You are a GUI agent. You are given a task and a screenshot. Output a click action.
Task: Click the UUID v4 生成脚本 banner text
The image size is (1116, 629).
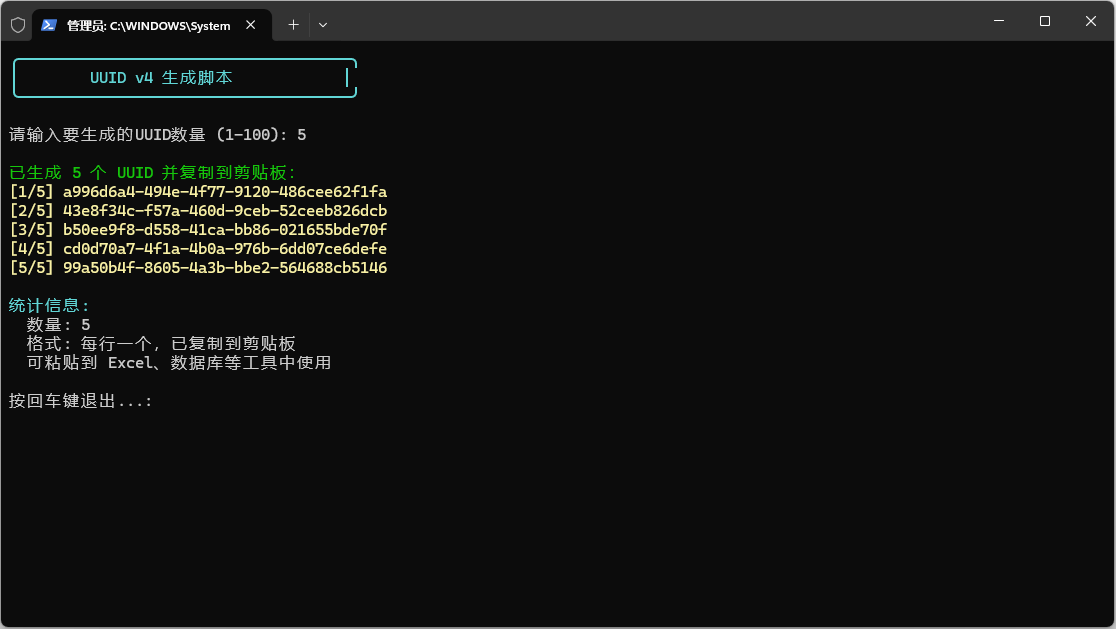[x=161, y=78]
